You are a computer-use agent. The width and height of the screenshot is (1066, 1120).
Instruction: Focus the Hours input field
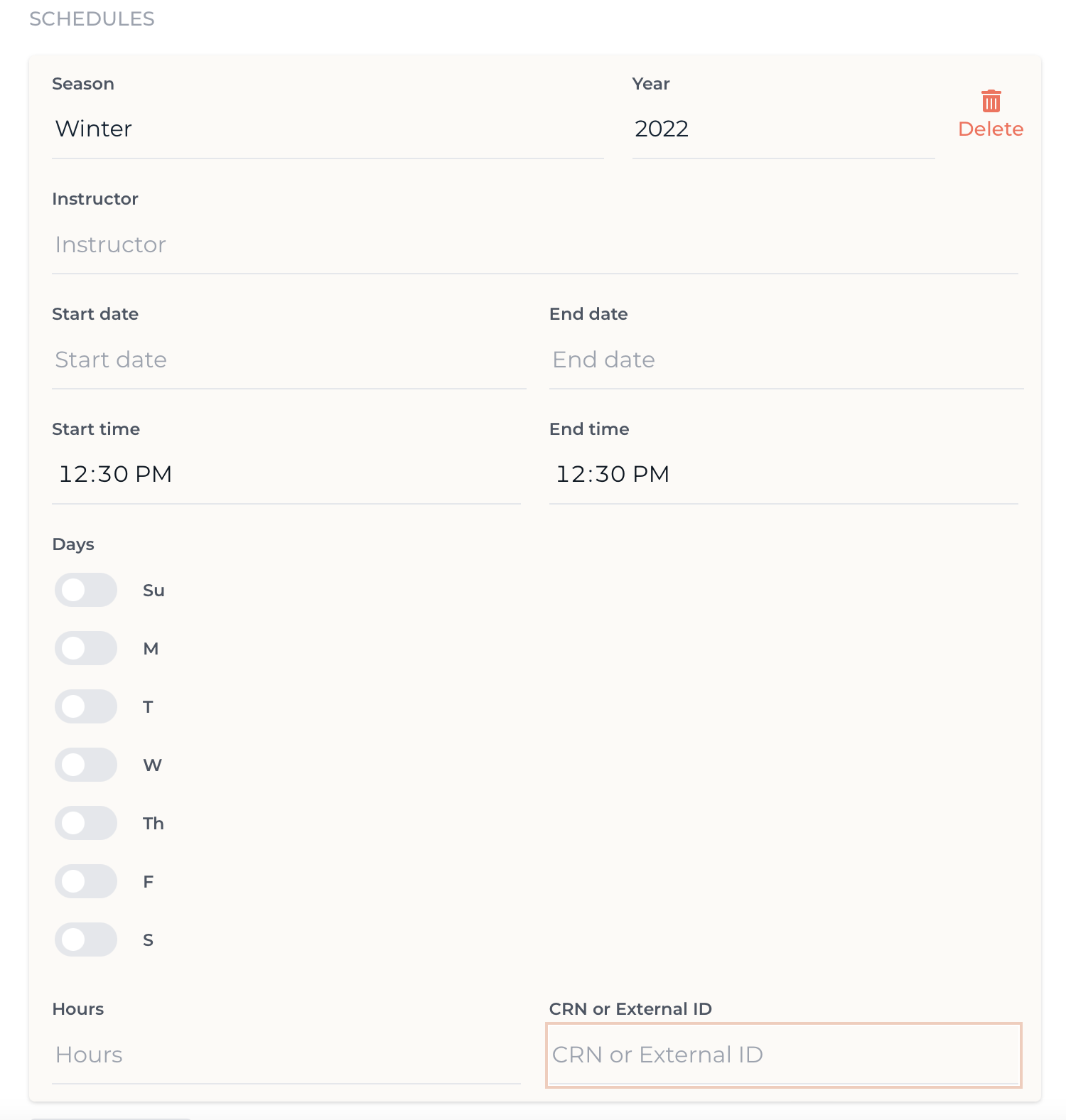click(x=286, y=1055)
